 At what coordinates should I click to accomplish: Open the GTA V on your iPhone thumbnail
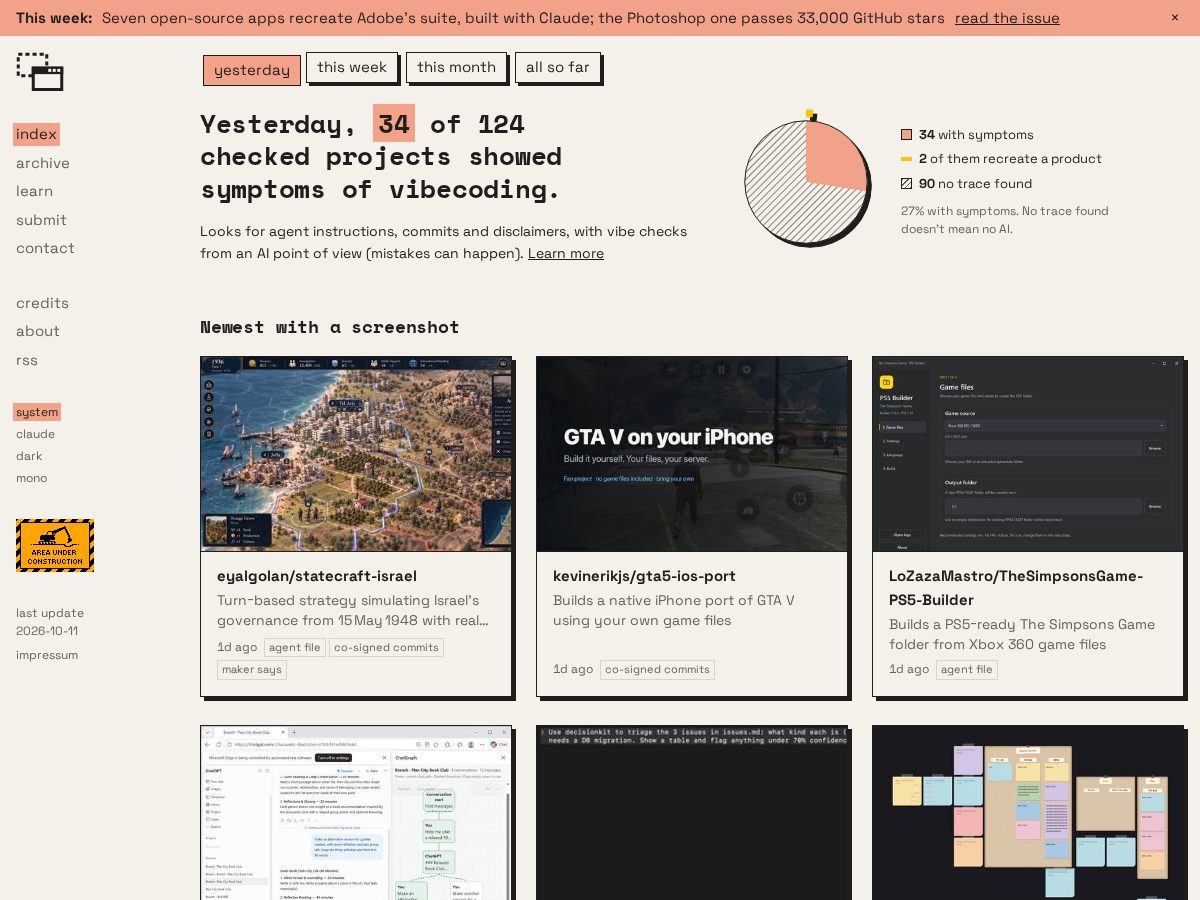click(692, 454)
